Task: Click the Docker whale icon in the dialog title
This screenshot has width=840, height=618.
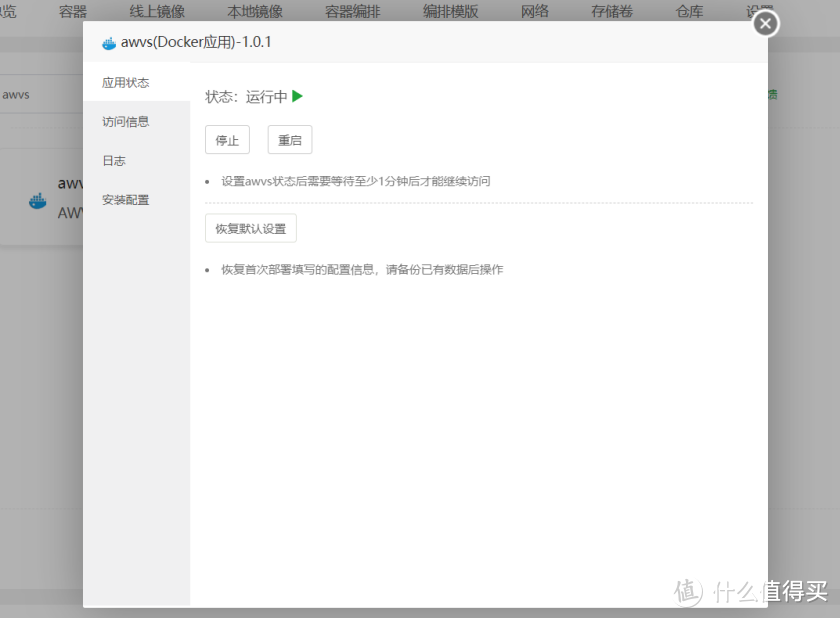Action: click(x=109, y=43)
